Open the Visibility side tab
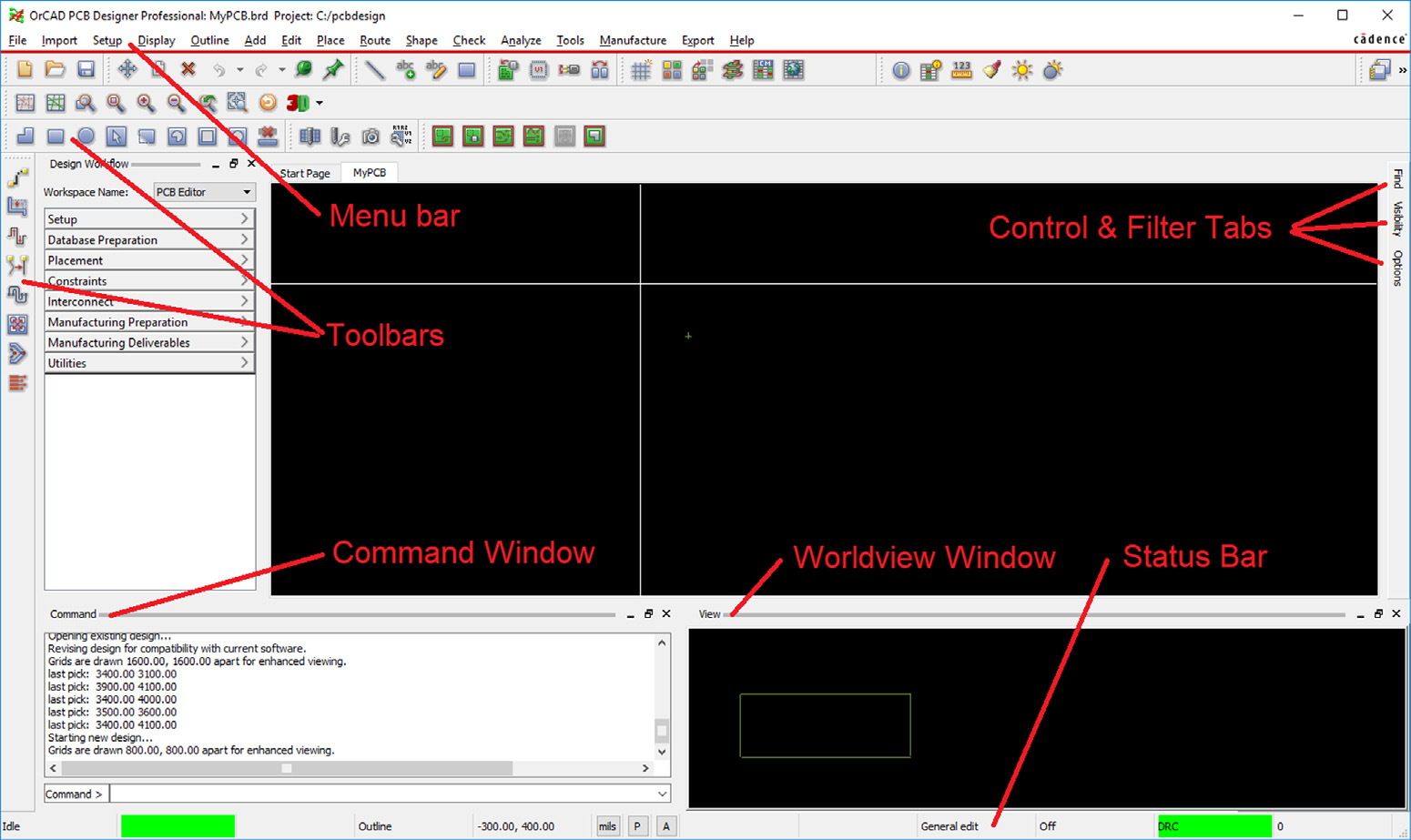Screen dimensions: 1411x840 coord(1397,218)
